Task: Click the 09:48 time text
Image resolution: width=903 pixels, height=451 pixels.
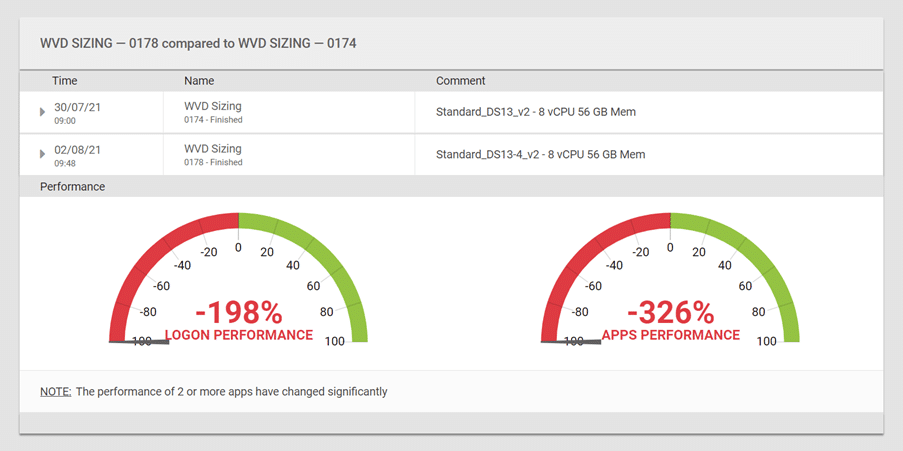Action: pyautogui.click(x=65, y=164)
